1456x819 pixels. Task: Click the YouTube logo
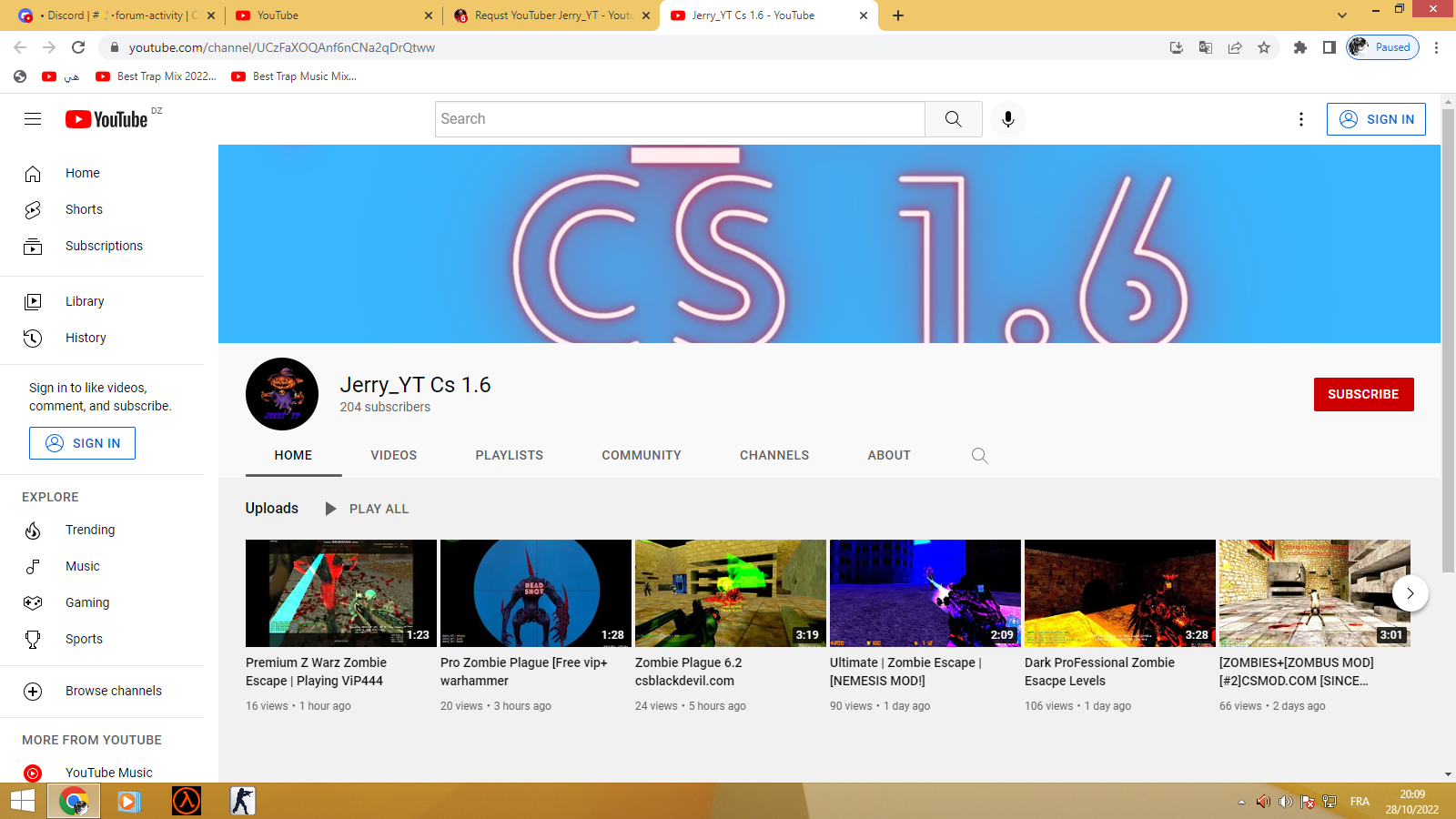coord(106,119)
